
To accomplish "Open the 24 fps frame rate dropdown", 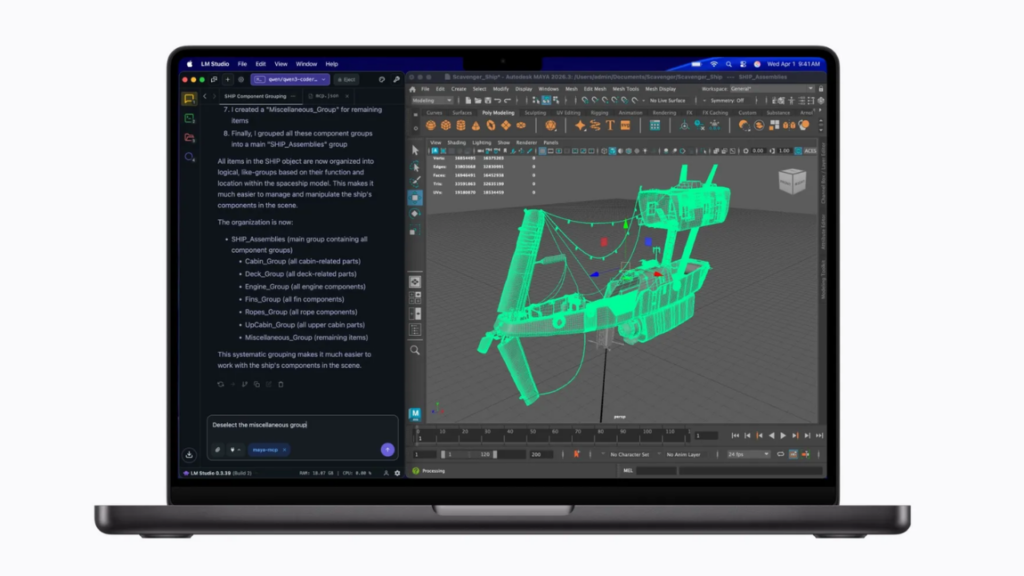I will pos(748,455).
